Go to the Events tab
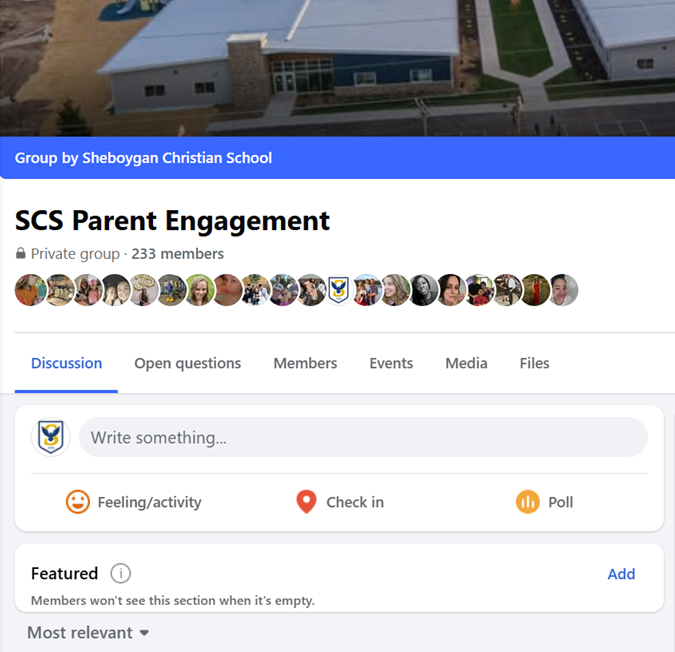This screenshot has height=652, width=675. 391,363
